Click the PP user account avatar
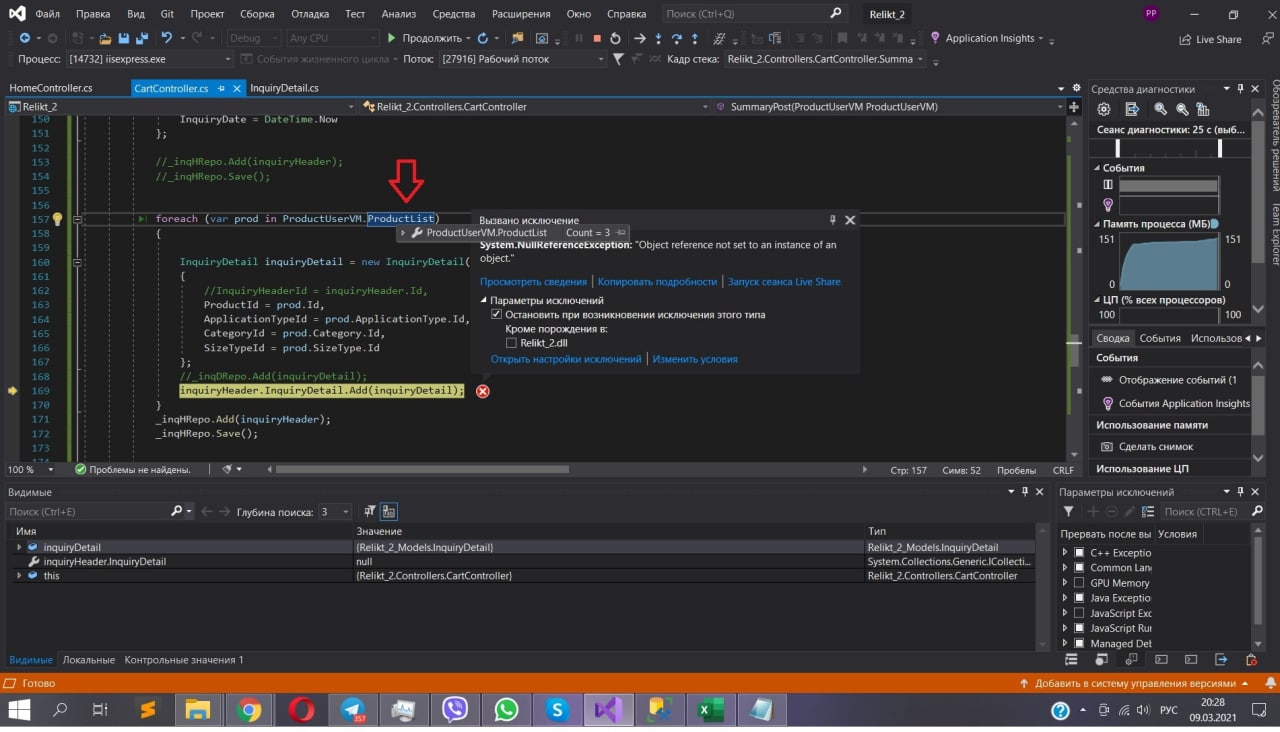 point(1151,14)
